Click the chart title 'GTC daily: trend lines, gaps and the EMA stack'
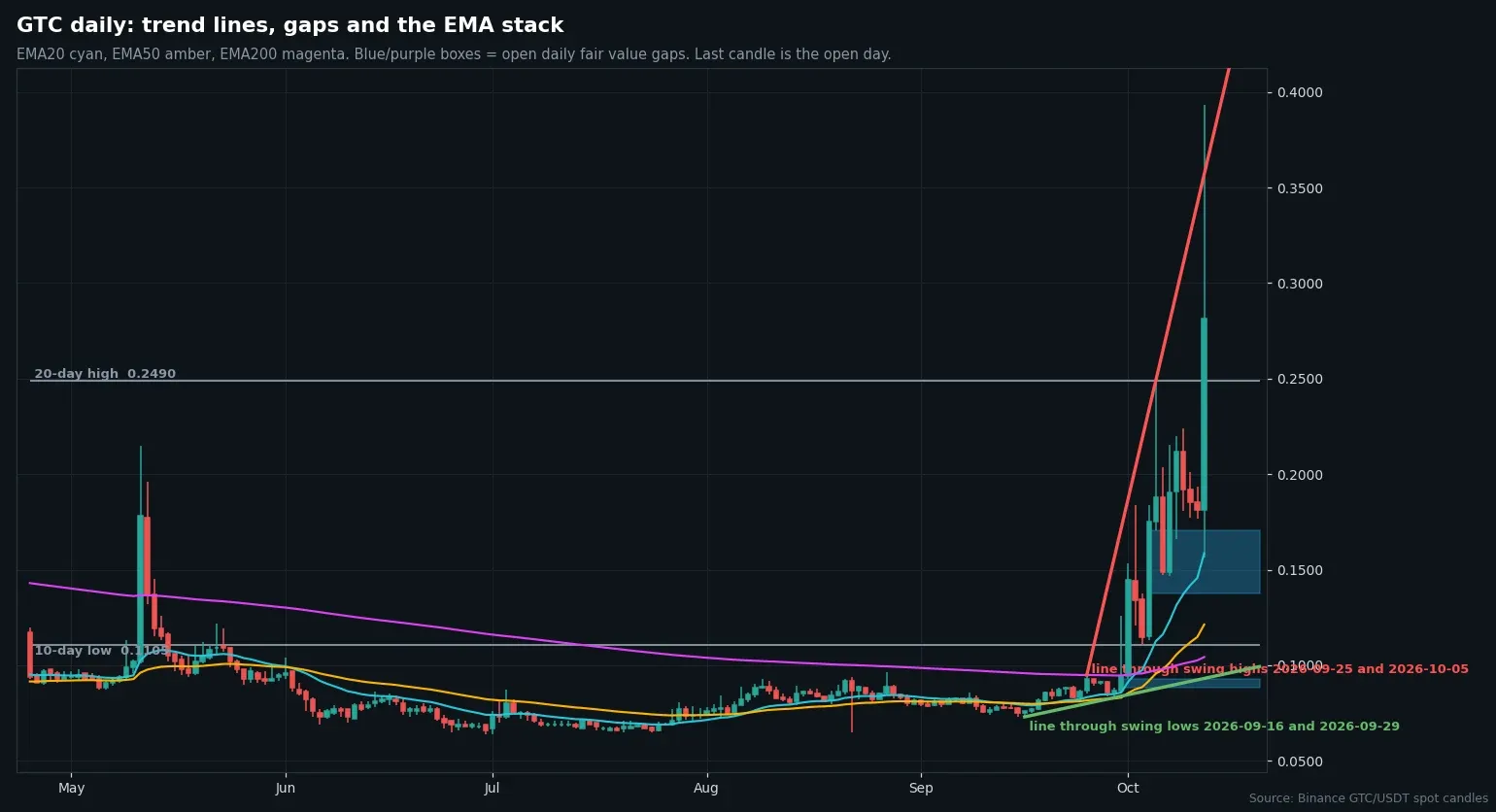The width and height of the screenshot is (1496, 812). click(289, 26)
